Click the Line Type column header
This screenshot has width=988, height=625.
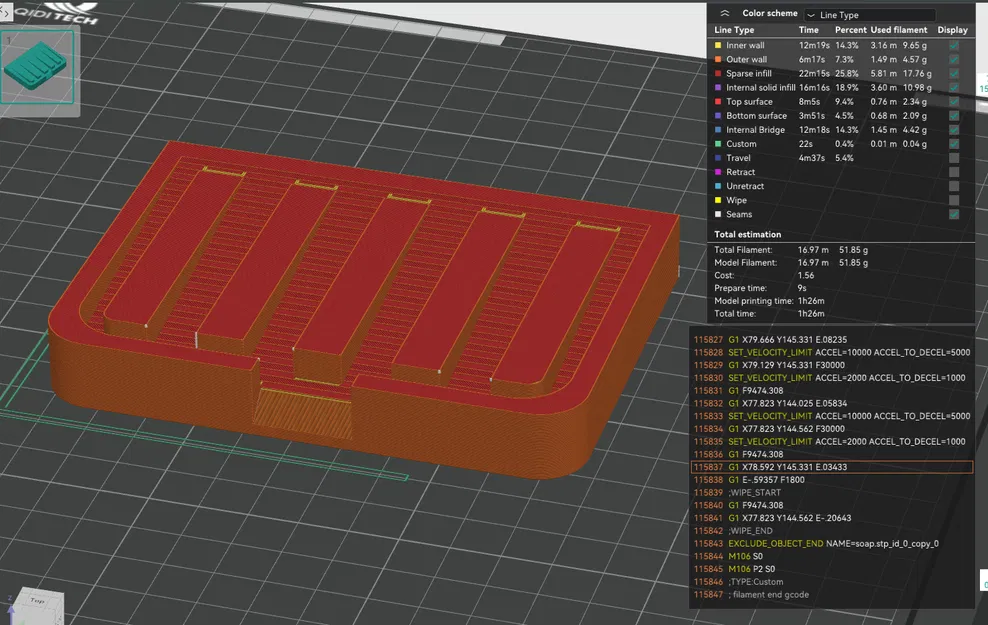[x=734, y=30]
